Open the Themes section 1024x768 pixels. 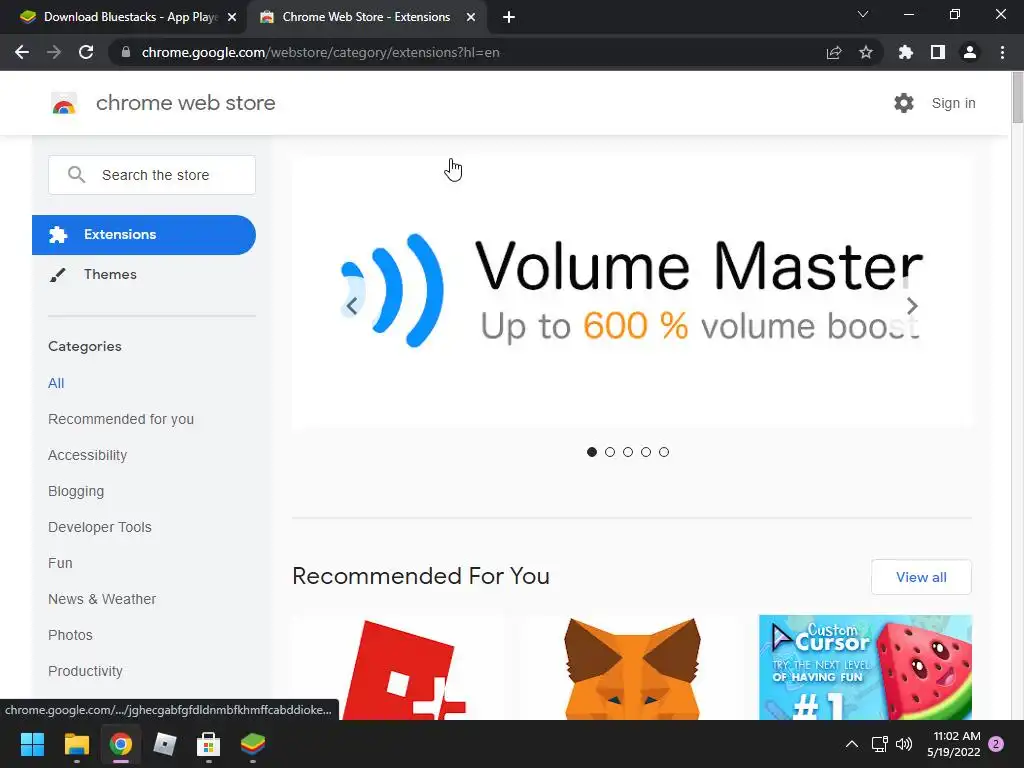click(x=110, y=274)
